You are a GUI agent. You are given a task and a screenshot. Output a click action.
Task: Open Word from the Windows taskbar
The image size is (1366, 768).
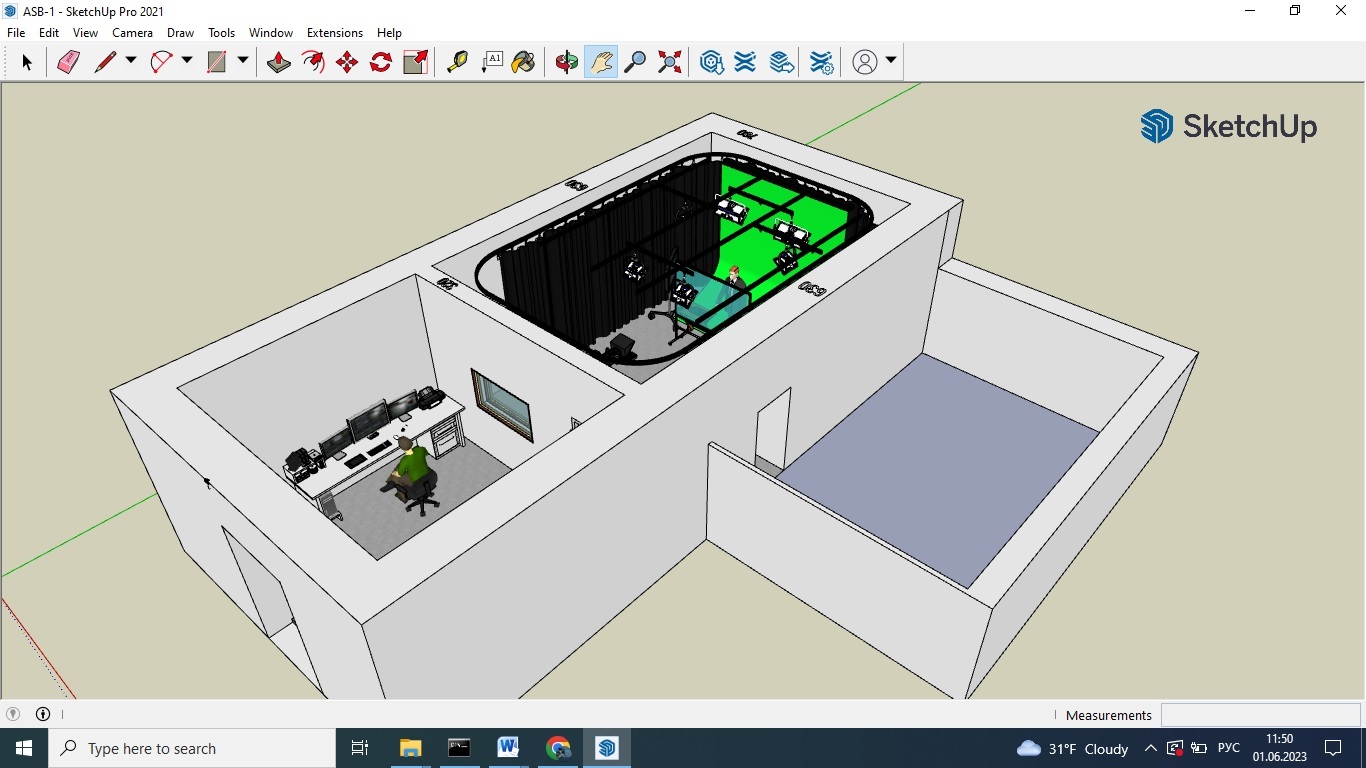coord(508,748)
